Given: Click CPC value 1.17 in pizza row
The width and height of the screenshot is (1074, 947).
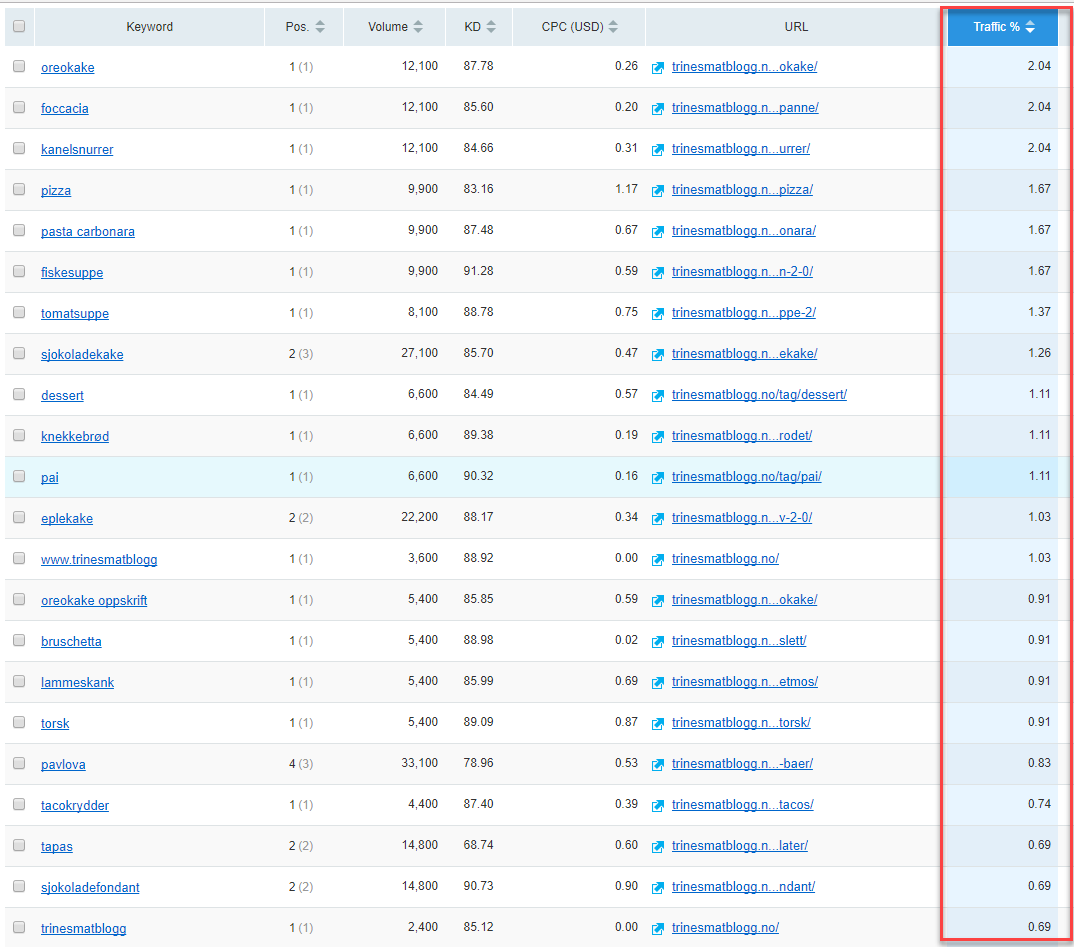Looking at the screenshot, I should click(626, 189).
